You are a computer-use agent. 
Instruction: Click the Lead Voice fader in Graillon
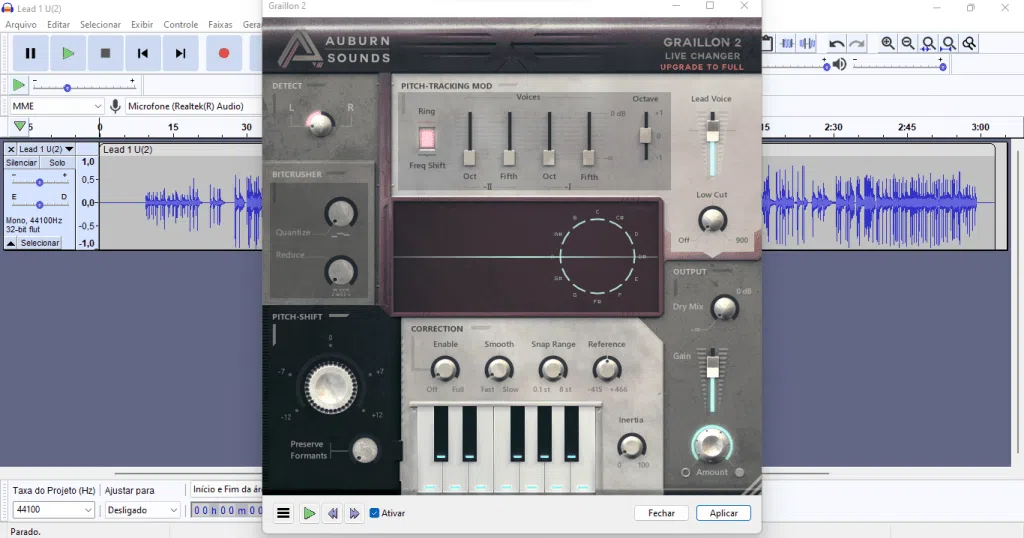(712, 131)
